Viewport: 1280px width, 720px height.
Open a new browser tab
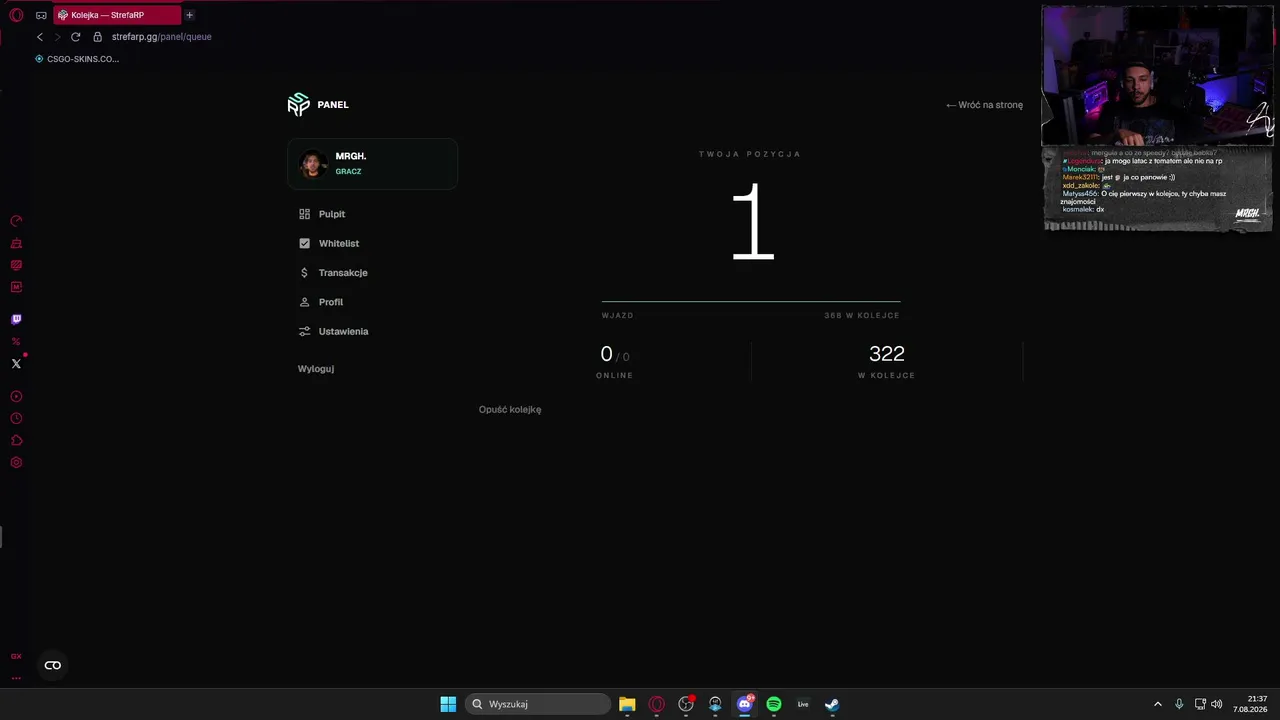(x=189, y=15)
